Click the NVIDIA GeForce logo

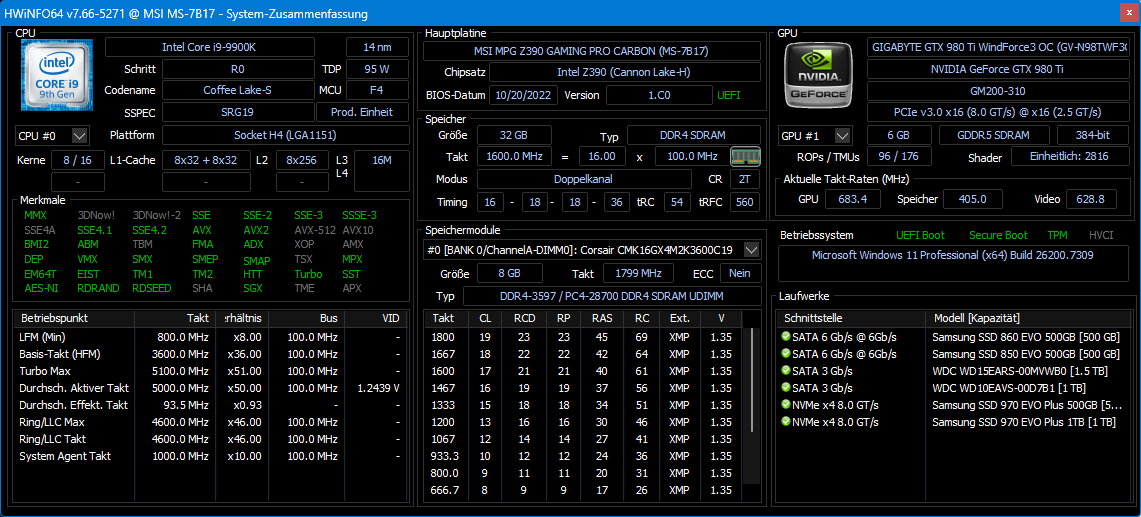[819, 75]
